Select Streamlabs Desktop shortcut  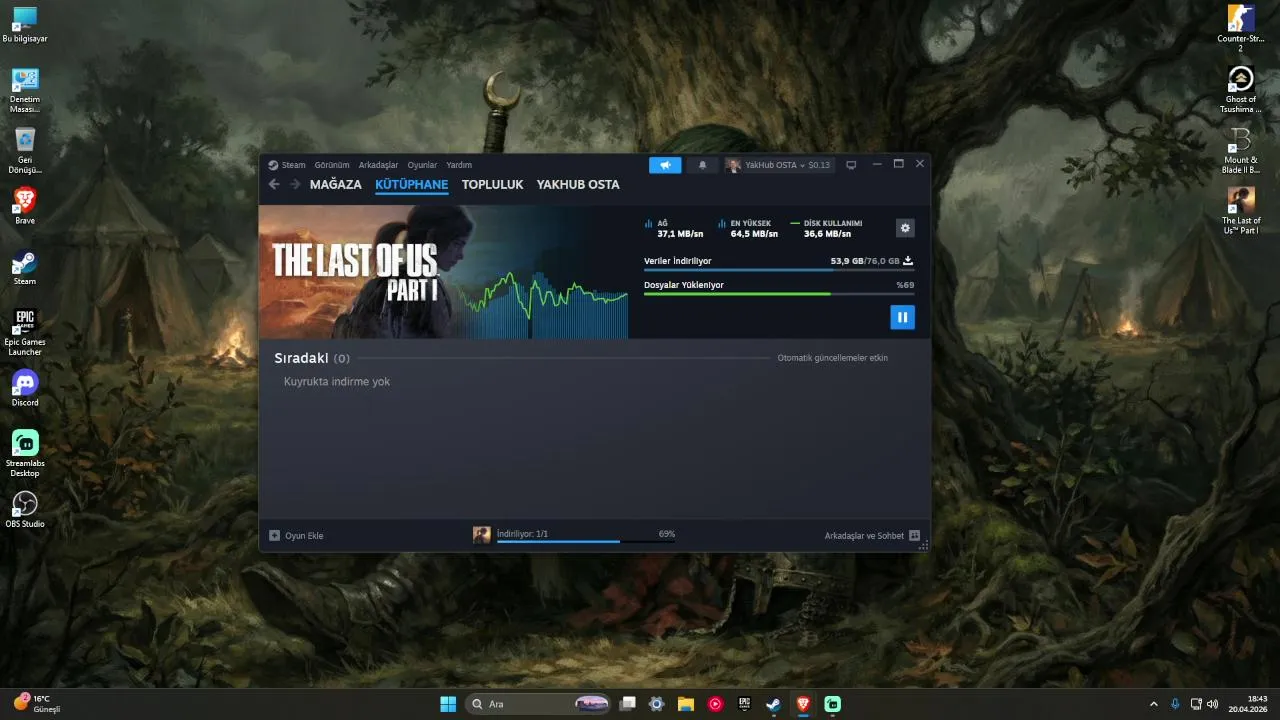tap(25, 454)
